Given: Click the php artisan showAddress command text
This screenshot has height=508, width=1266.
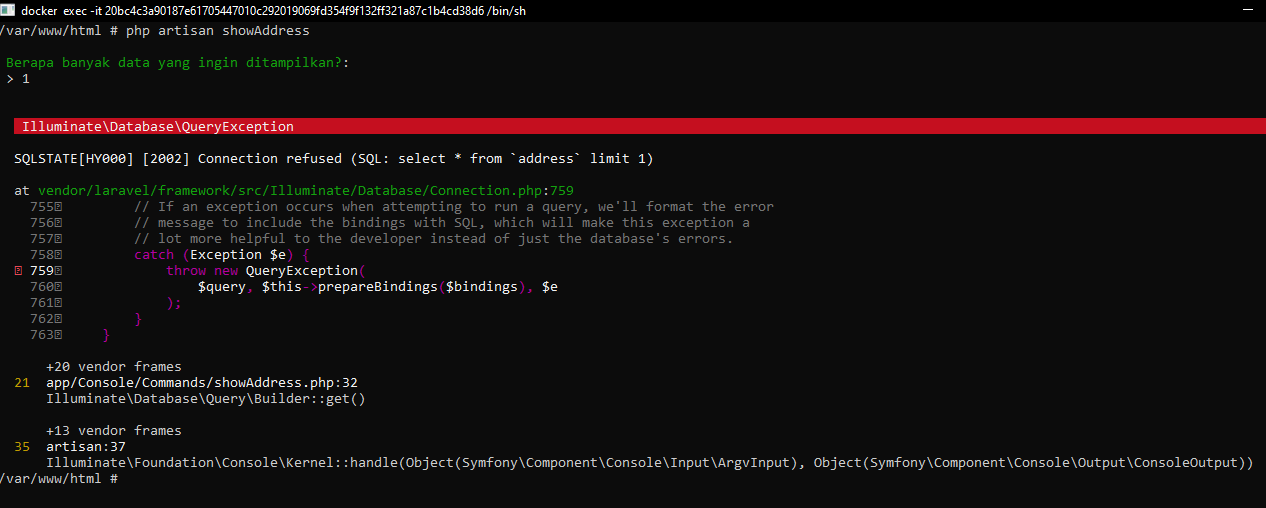Looking at the screenshot, I should pos(218,31).
